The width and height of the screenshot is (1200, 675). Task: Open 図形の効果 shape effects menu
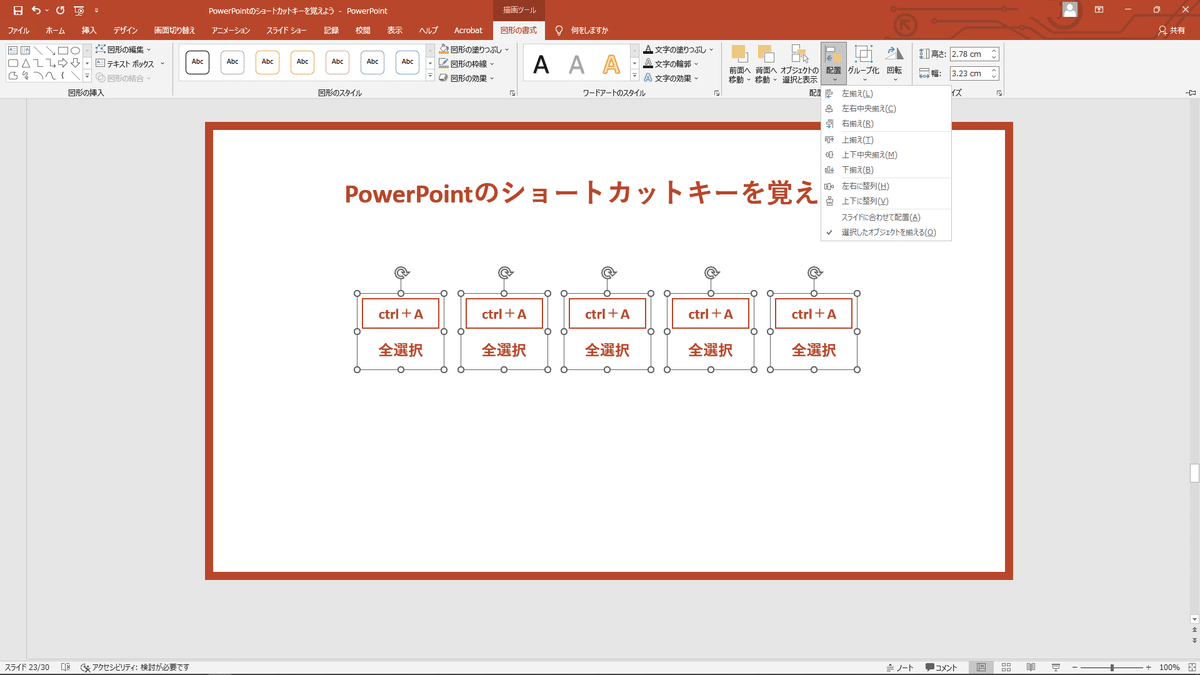(468, 77)
